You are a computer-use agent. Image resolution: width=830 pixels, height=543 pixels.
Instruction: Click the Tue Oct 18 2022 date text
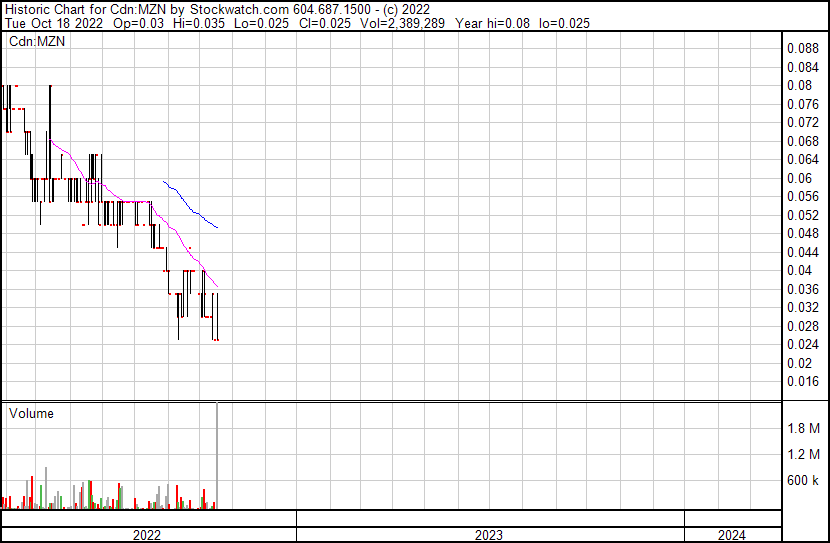coord(51,23)
